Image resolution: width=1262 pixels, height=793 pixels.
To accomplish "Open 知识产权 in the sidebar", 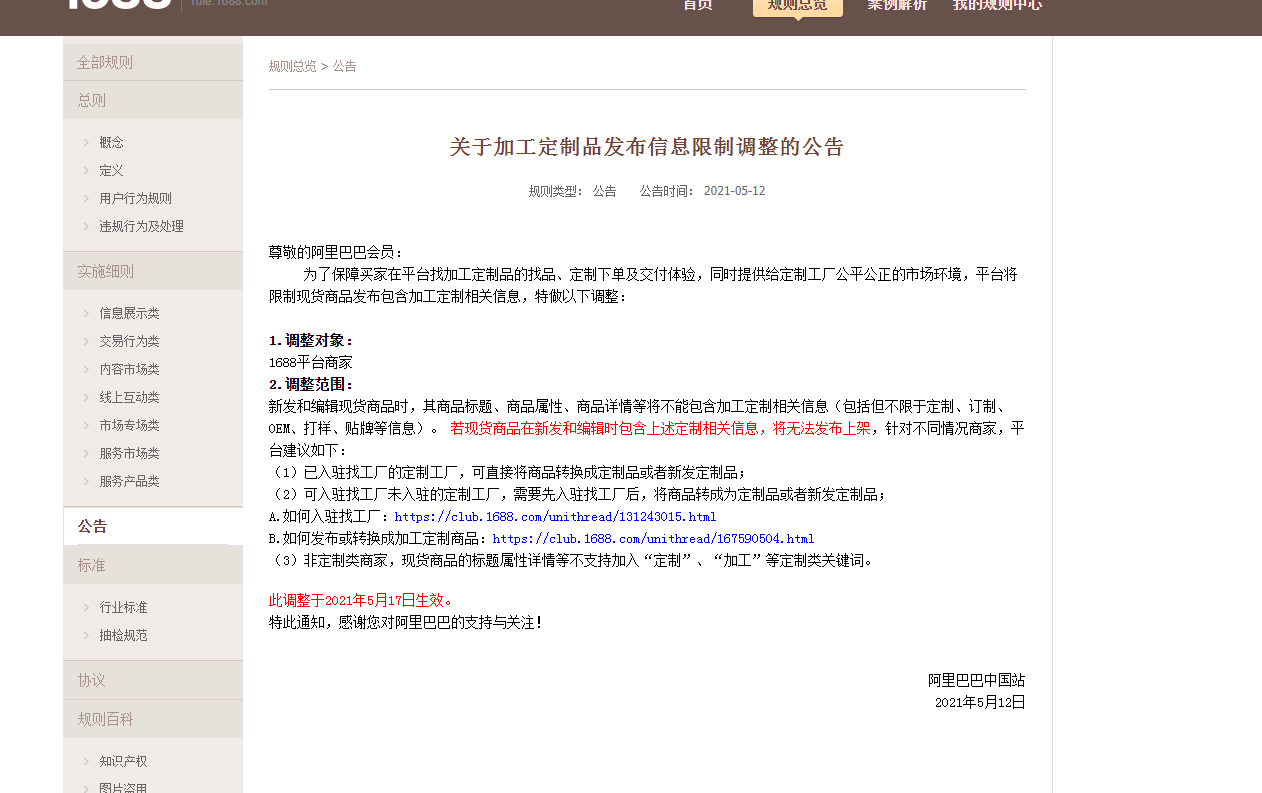I will pyautogui.click(x=123, y=761).
